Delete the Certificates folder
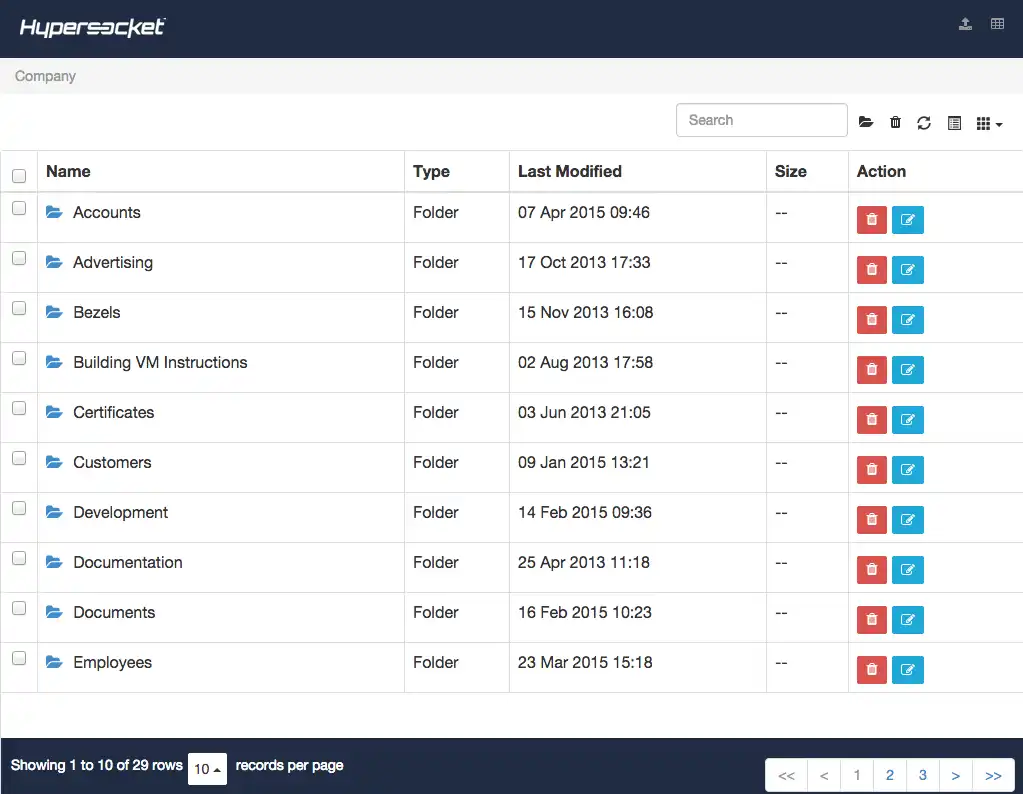Screen dimensions: 1023x794 click(x=872, y=420)
